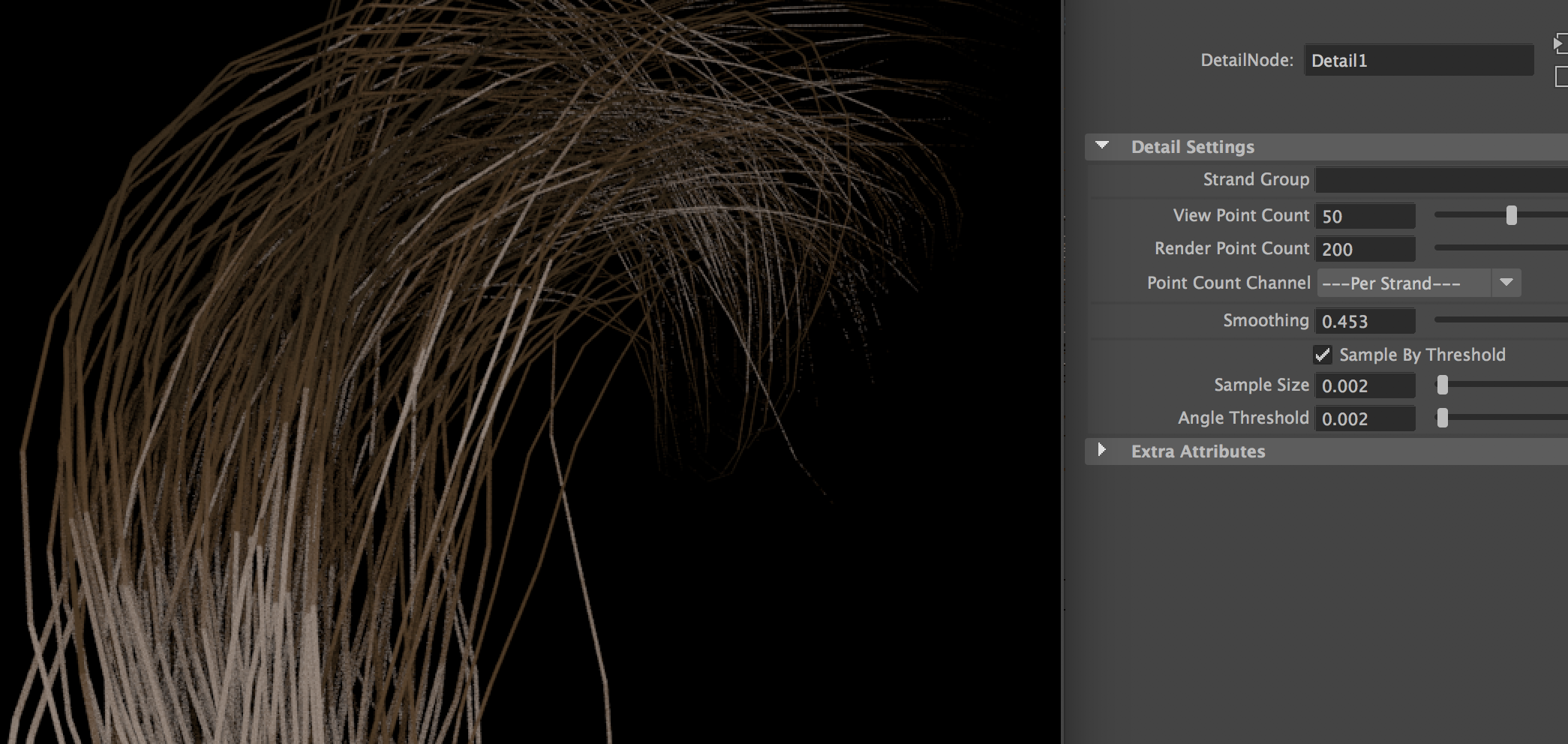Click the Detail Settings header label
This screenshot has width=1568, height=744.
pyautogui.click(x=1192, y=147)
